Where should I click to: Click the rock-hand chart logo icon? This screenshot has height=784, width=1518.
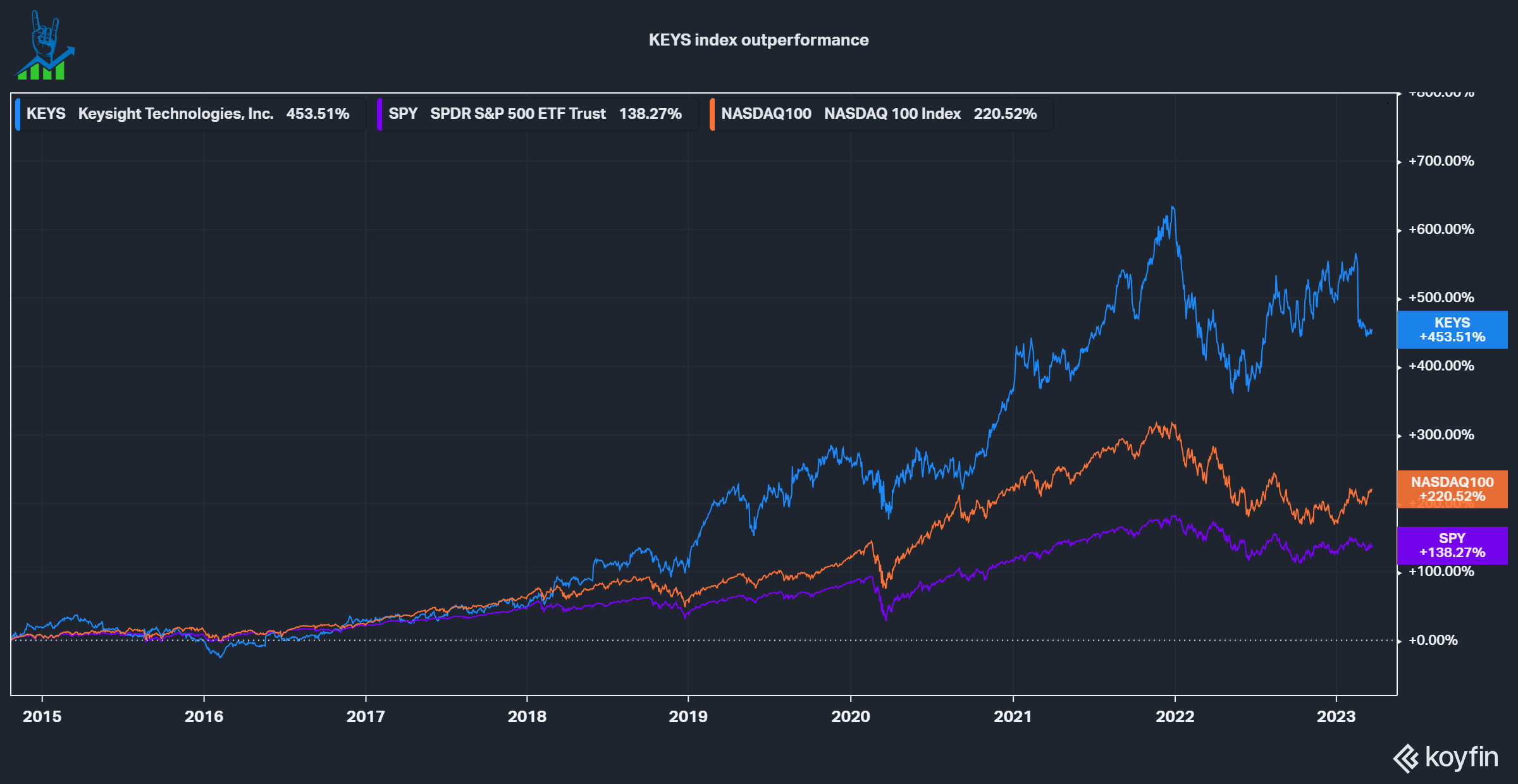[x=45, y=45]
